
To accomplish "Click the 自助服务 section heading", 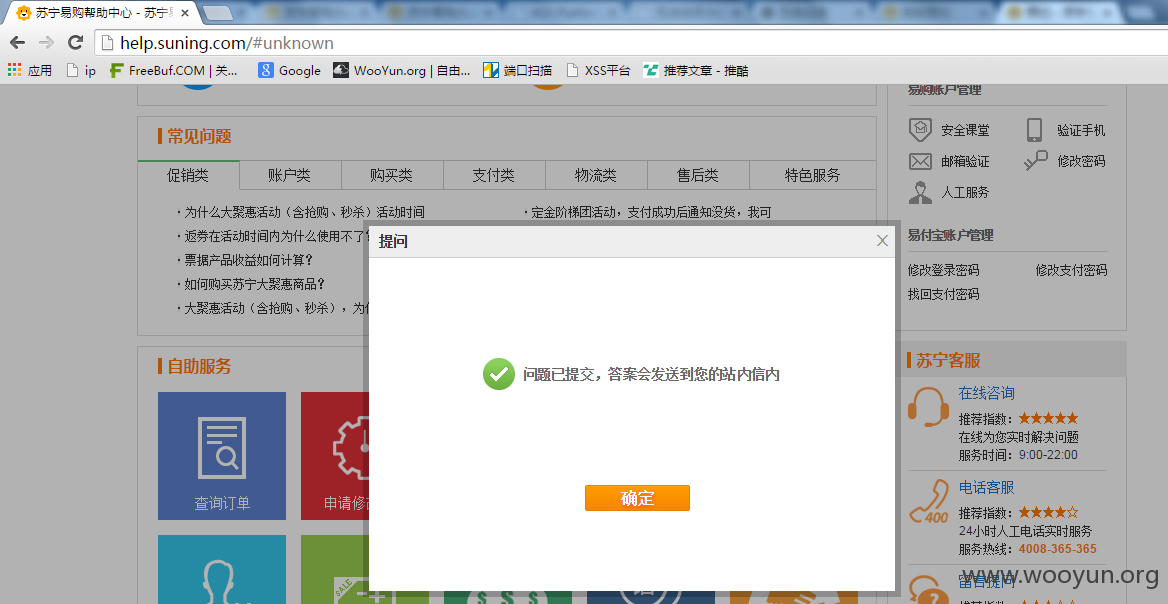I will (199, 366).
